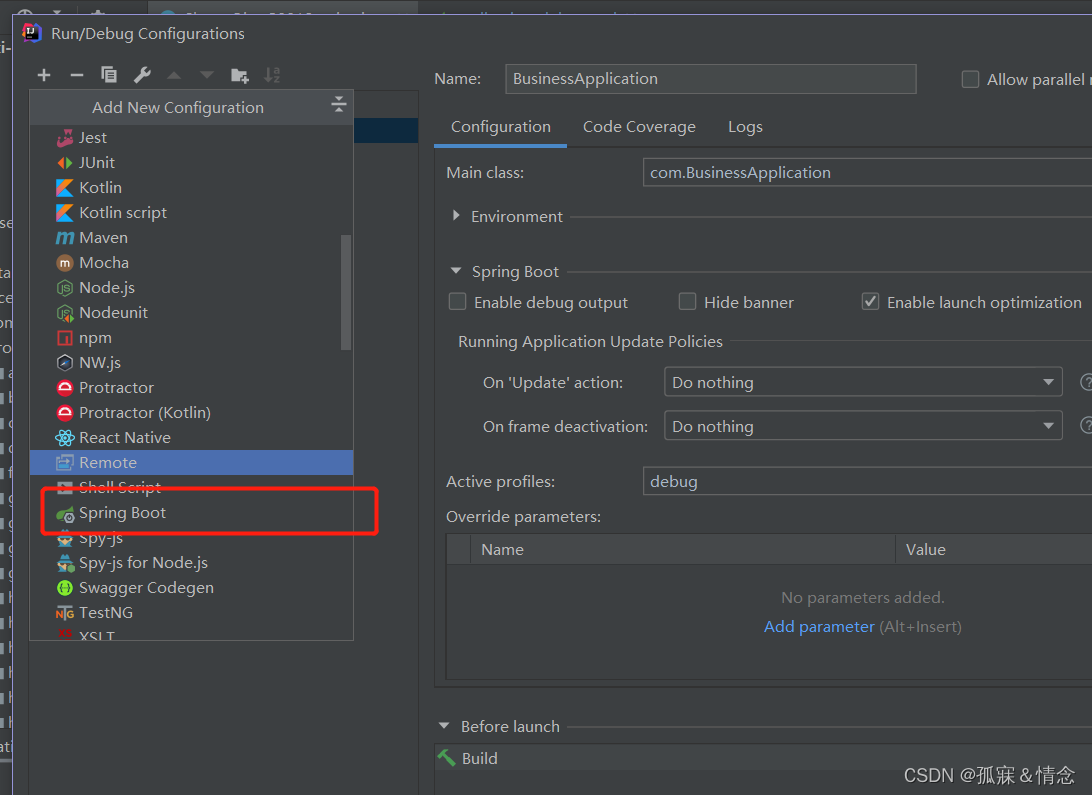The width and height of the screenshot is (1092, 795).
Task: Open On 'Update' action dropdown
Action: coord(863,382)
